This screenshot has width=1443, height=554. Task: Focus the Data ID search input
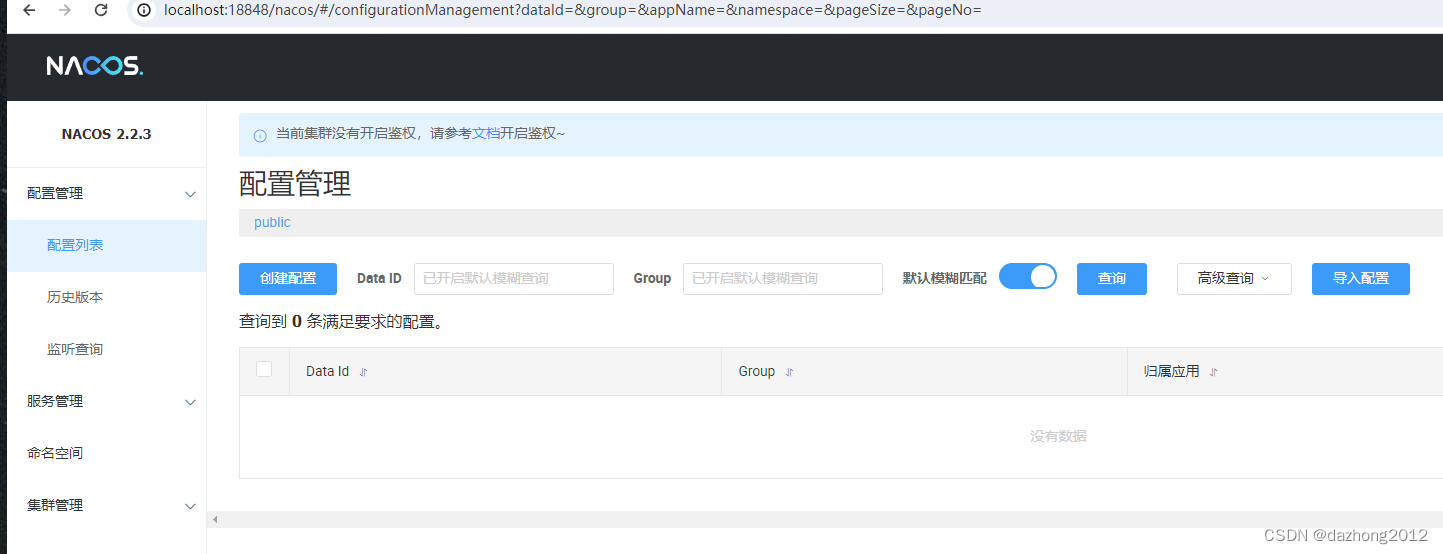513,279
